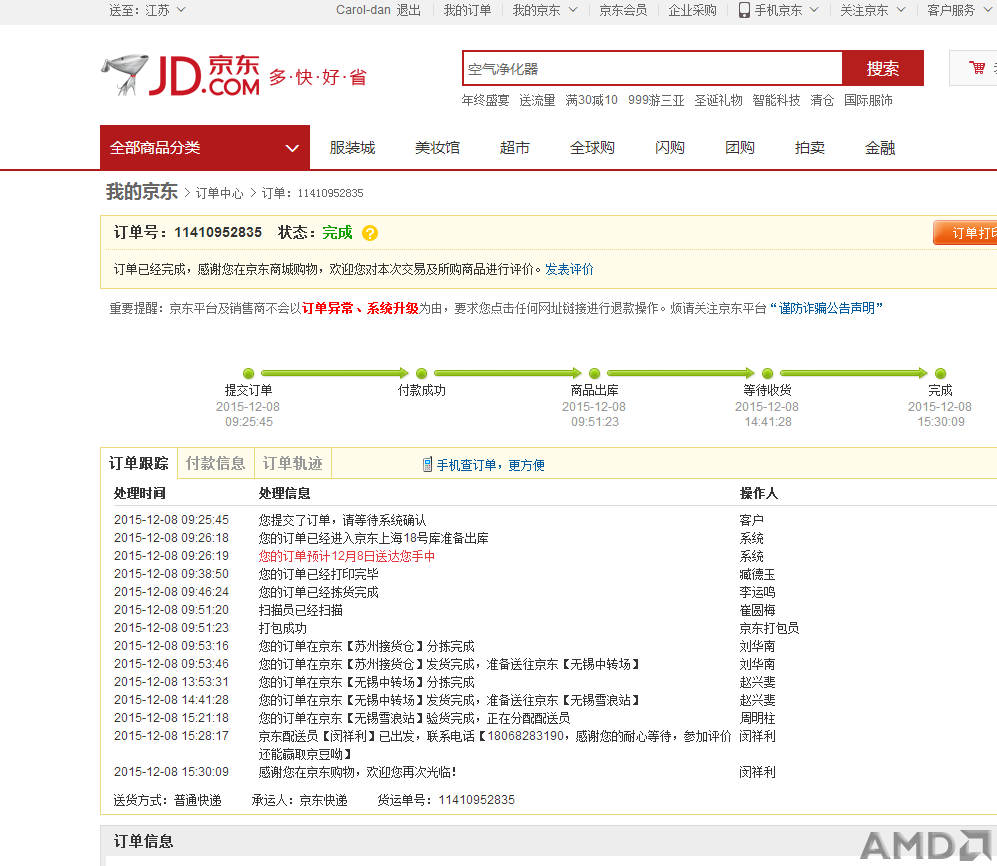Open the 团购 navigation item
The width and height of the screenshot is (997, 866).
click(739, 148)
